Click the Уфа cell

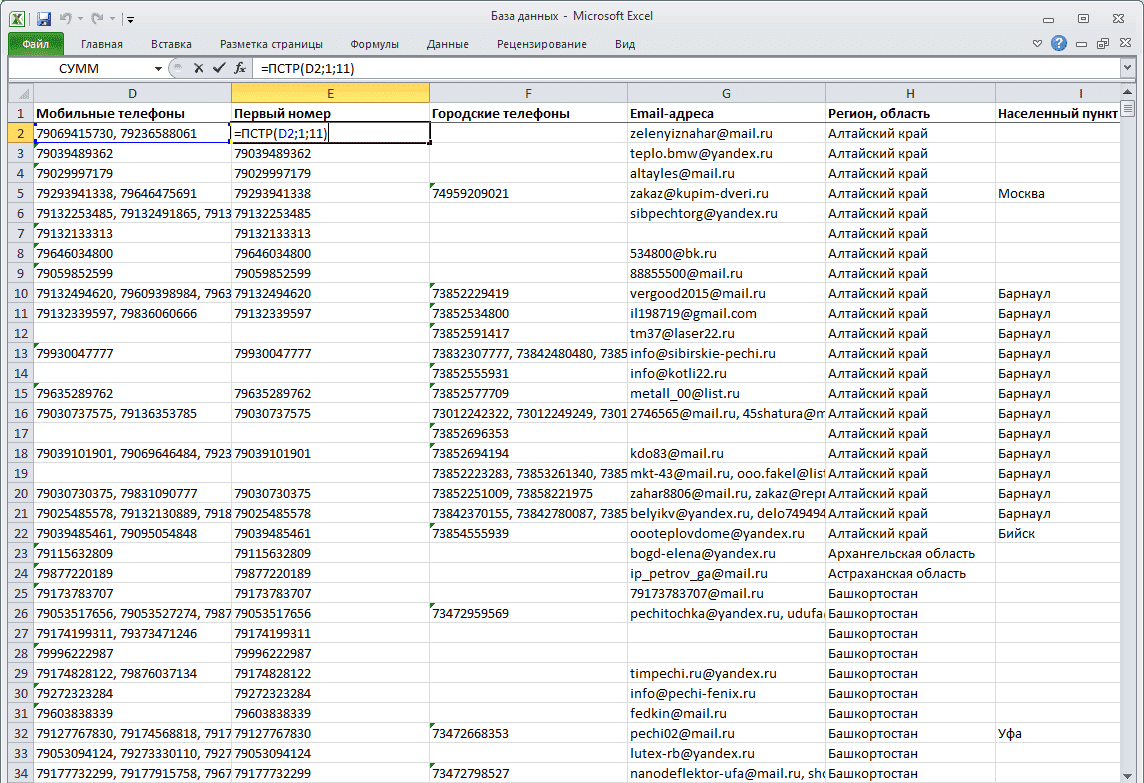(x=1058, y=733)
